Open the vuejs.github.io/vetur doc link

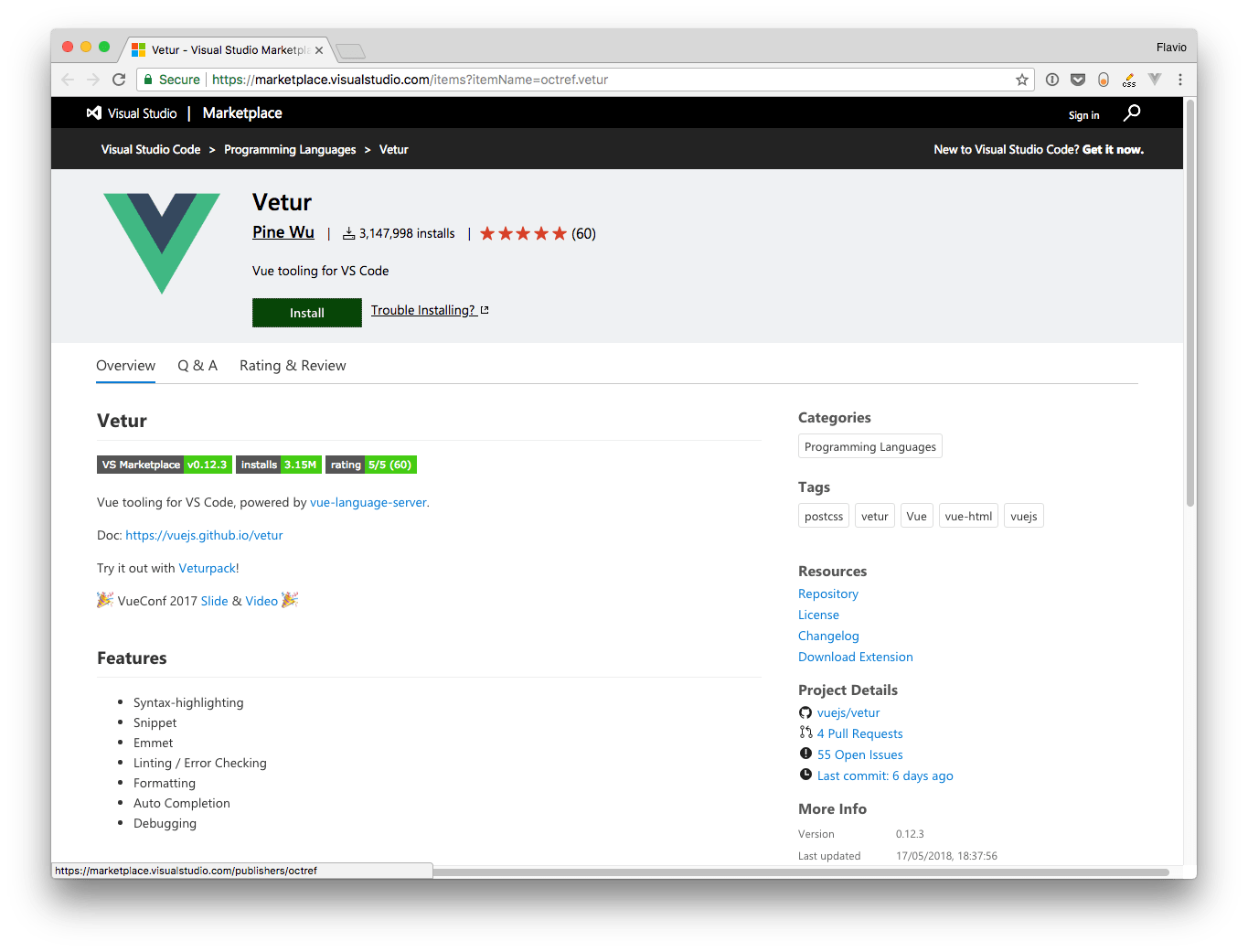(204, 535)
